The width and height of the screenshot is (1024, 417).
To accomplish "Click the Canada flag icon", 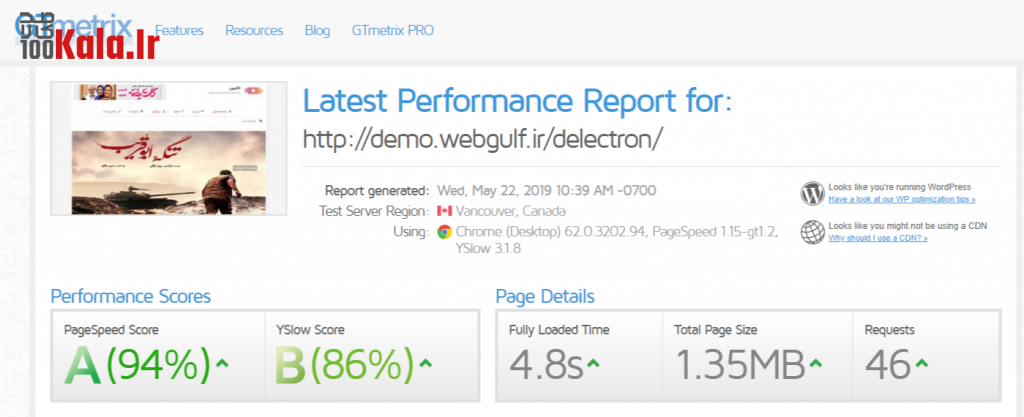I will pos(444,211).
